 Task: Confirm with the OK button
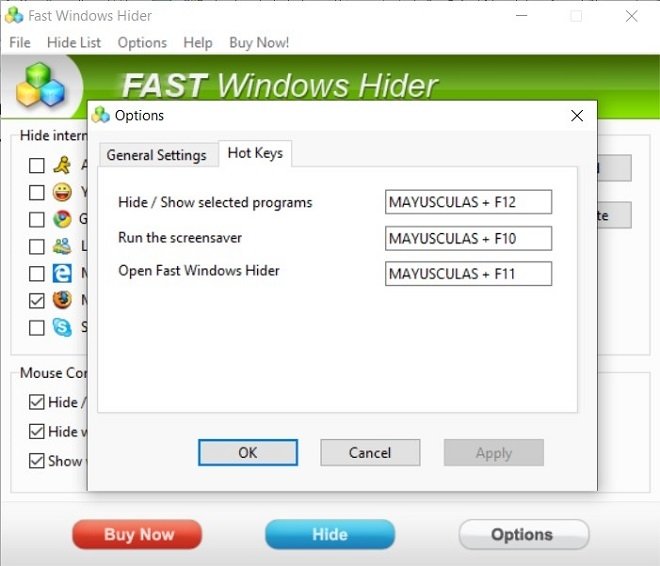(x=248, y=453)
